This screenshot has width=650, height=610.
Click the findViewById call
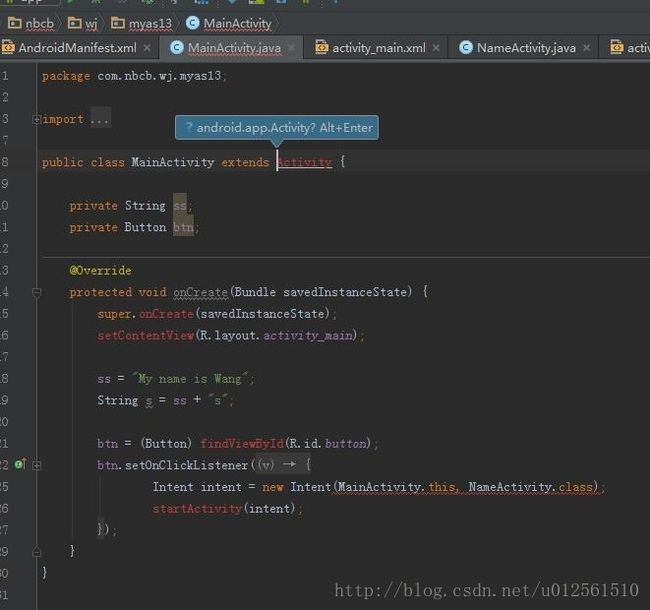click(242, 444)
